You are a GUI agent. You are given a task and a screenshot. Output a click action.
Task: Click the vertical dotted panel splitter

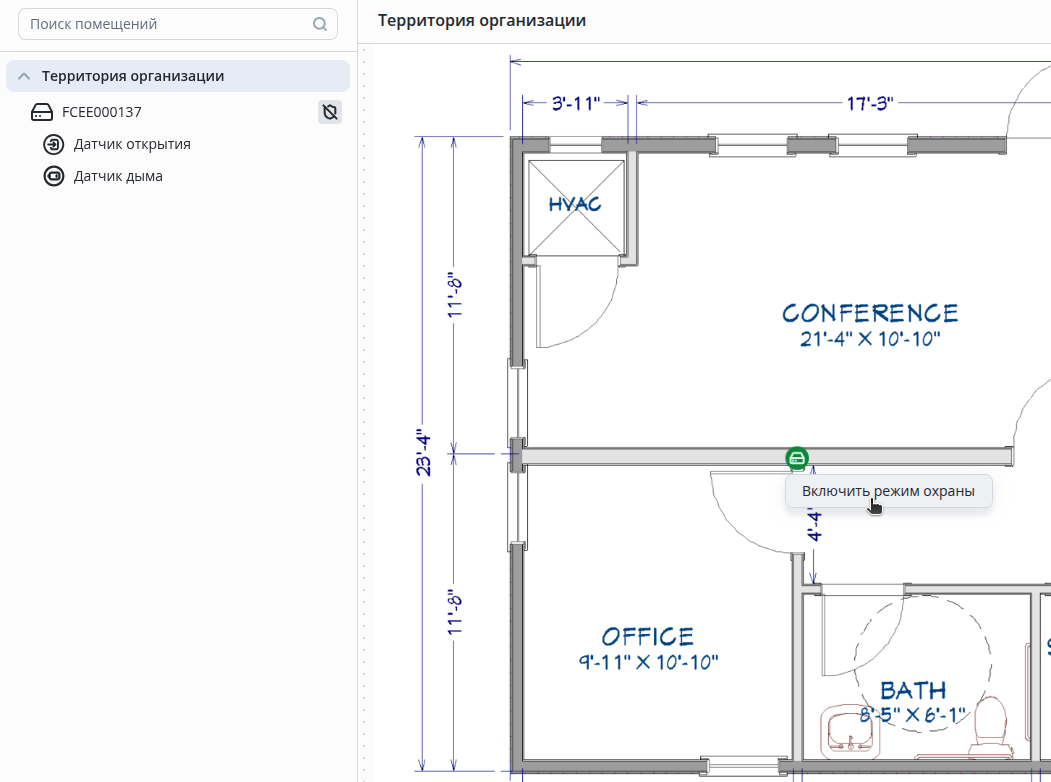pos(364,400)
